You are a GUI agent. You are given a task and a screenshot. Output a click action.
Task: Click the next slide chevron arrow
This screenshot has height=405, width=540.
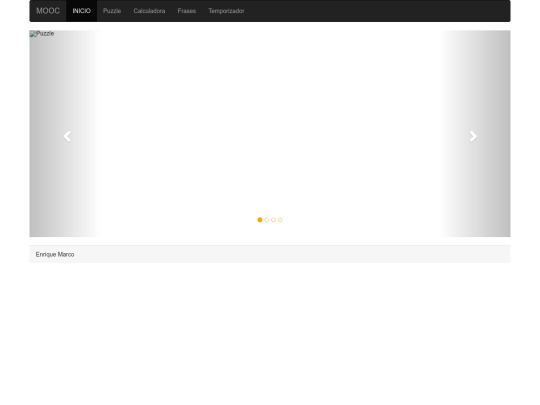[473, 136]
